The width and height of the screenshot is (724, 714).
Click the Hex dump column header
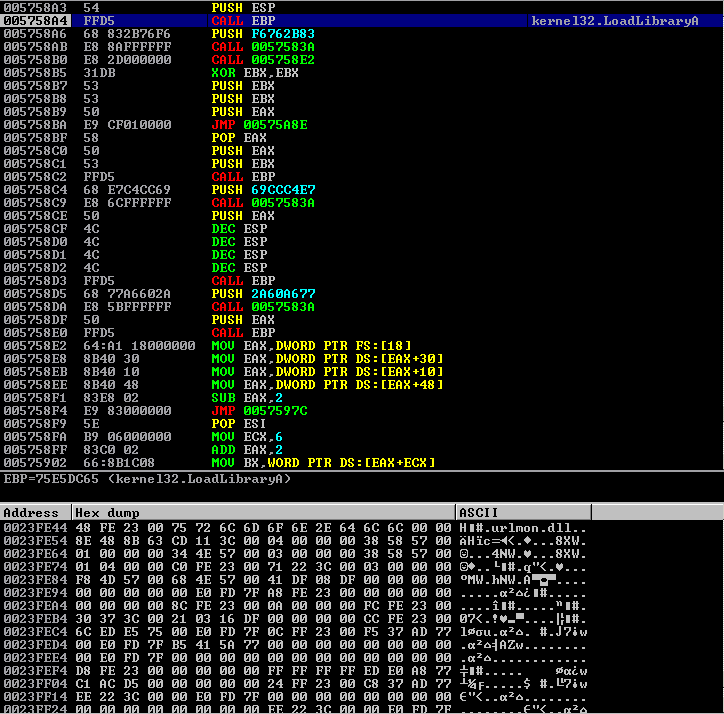pos(263,512)
